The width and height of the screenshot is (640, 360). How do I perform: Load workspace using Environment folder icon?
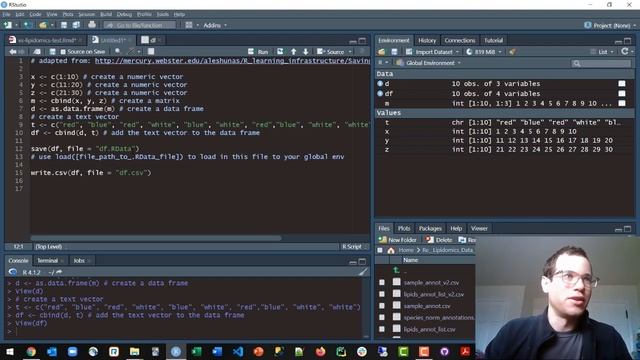[382, 52]
